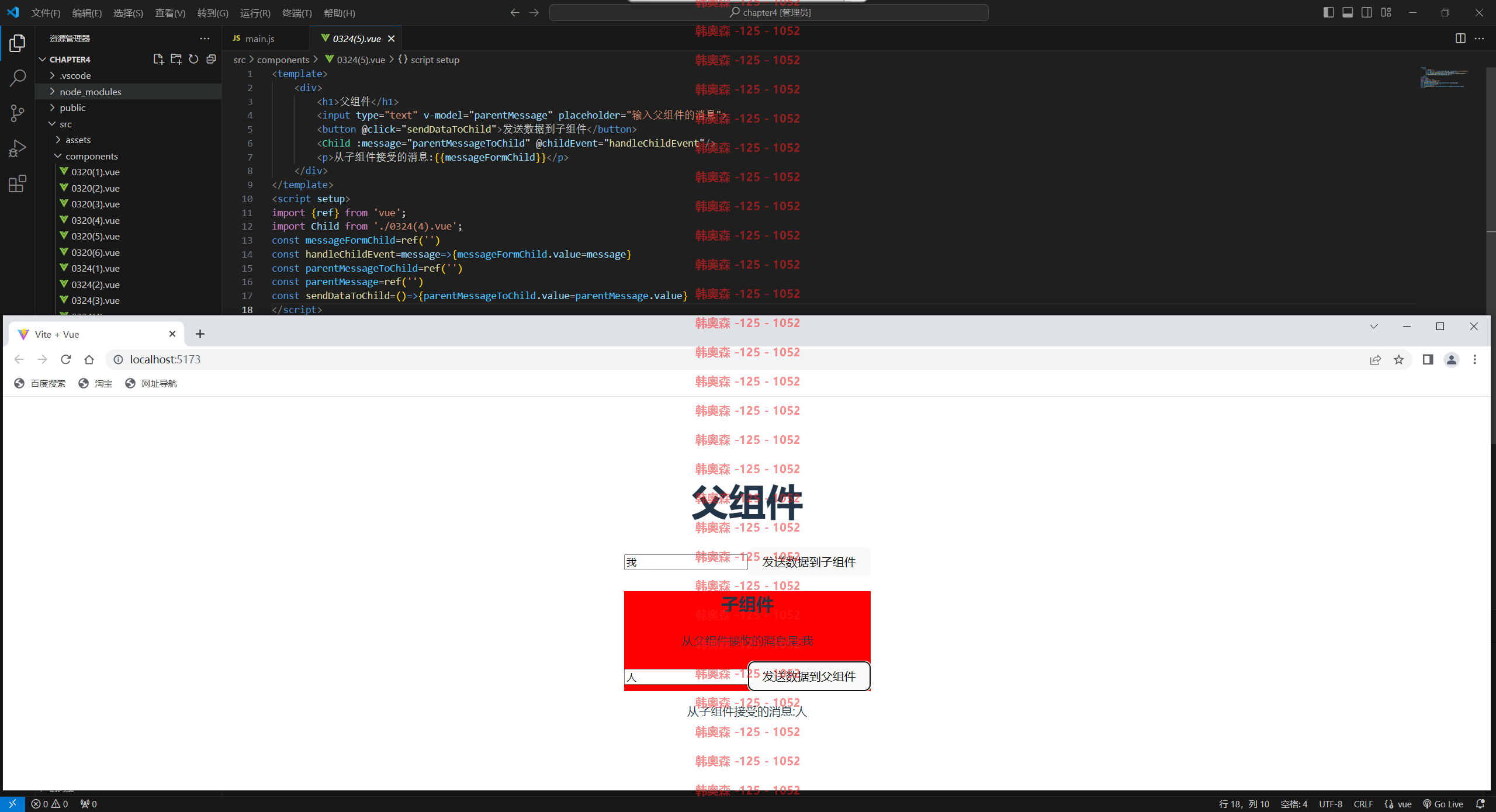The image size is (1496, 812).
Task: Show errors and warnings count in status bar
Action: 50,804
